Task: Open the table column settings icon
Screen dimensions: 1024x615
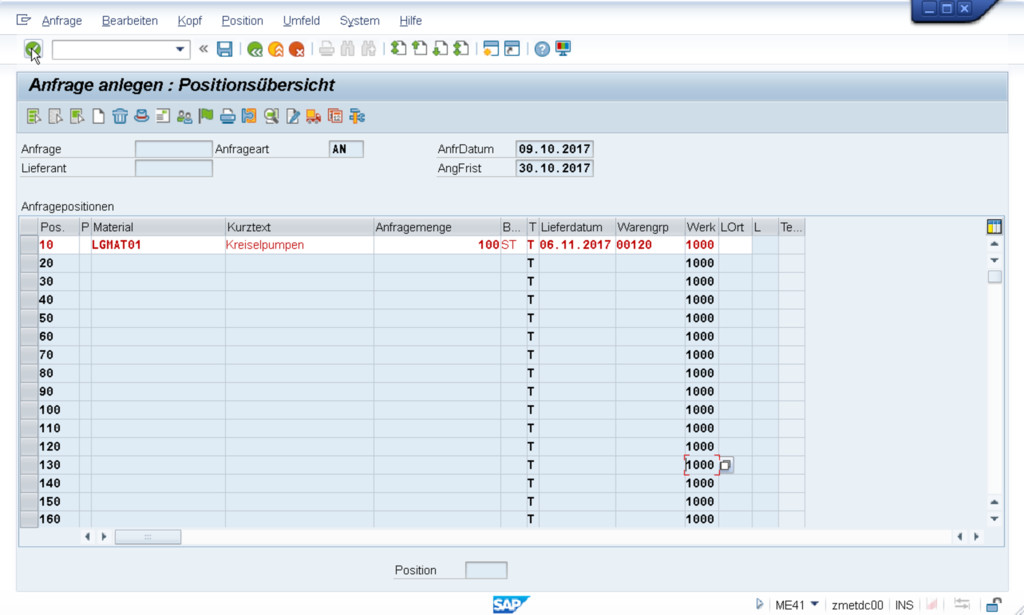Action: [x=994, y=227]
